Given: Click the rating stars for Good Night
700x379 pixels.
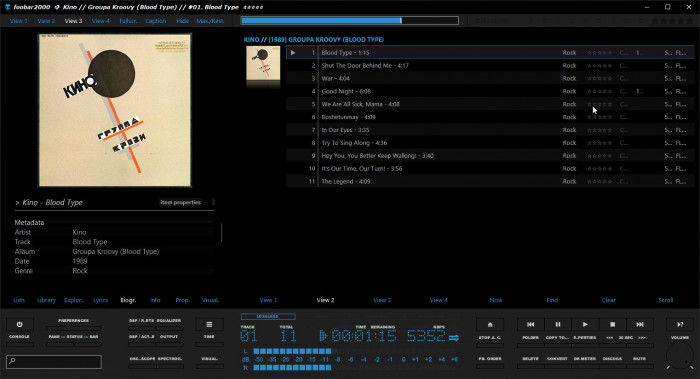Looking at the screenshot, I should 599,92.
